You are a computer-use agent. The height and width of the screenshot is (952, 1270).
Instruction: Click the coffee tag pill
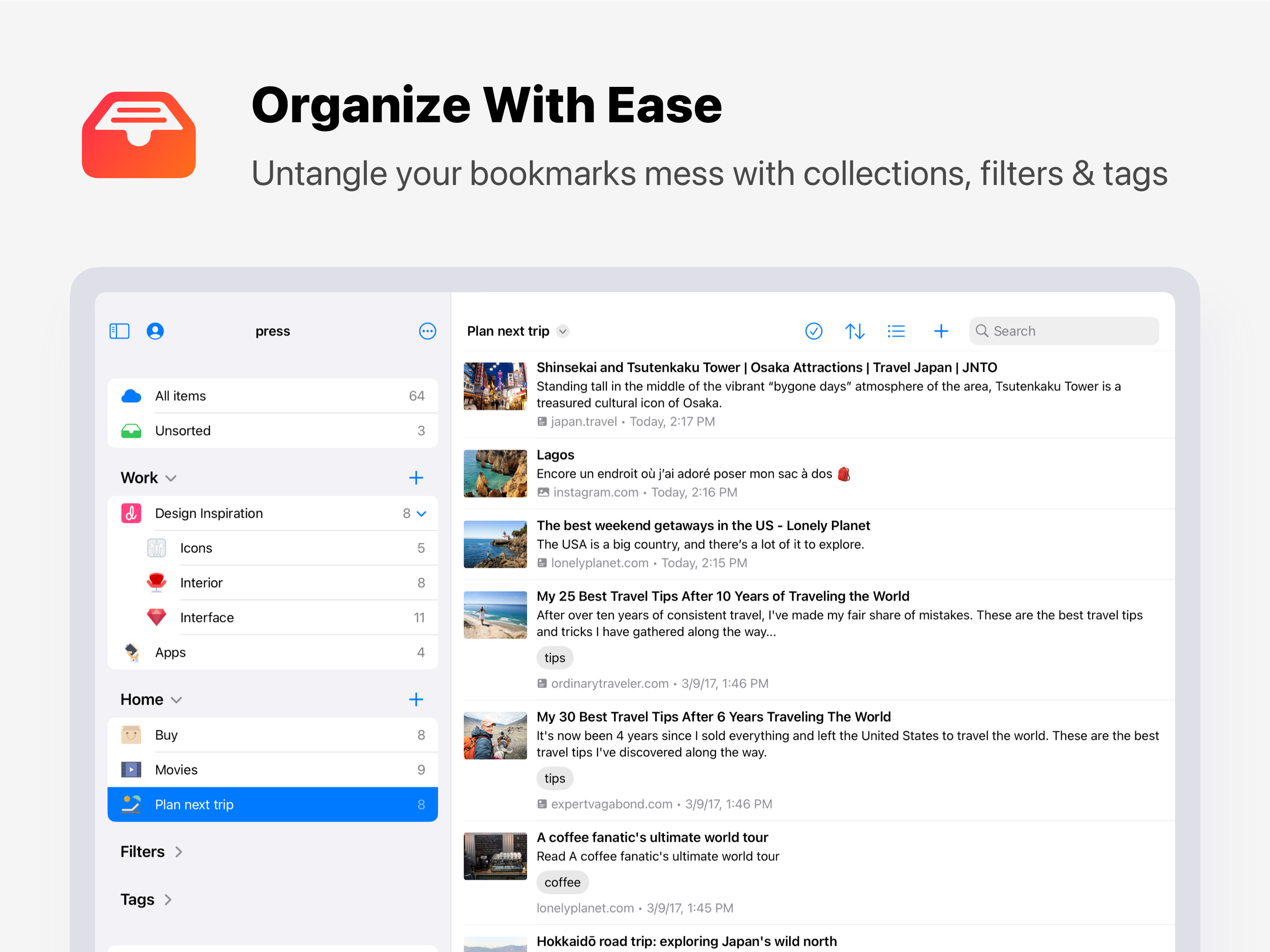pos(562,883)
